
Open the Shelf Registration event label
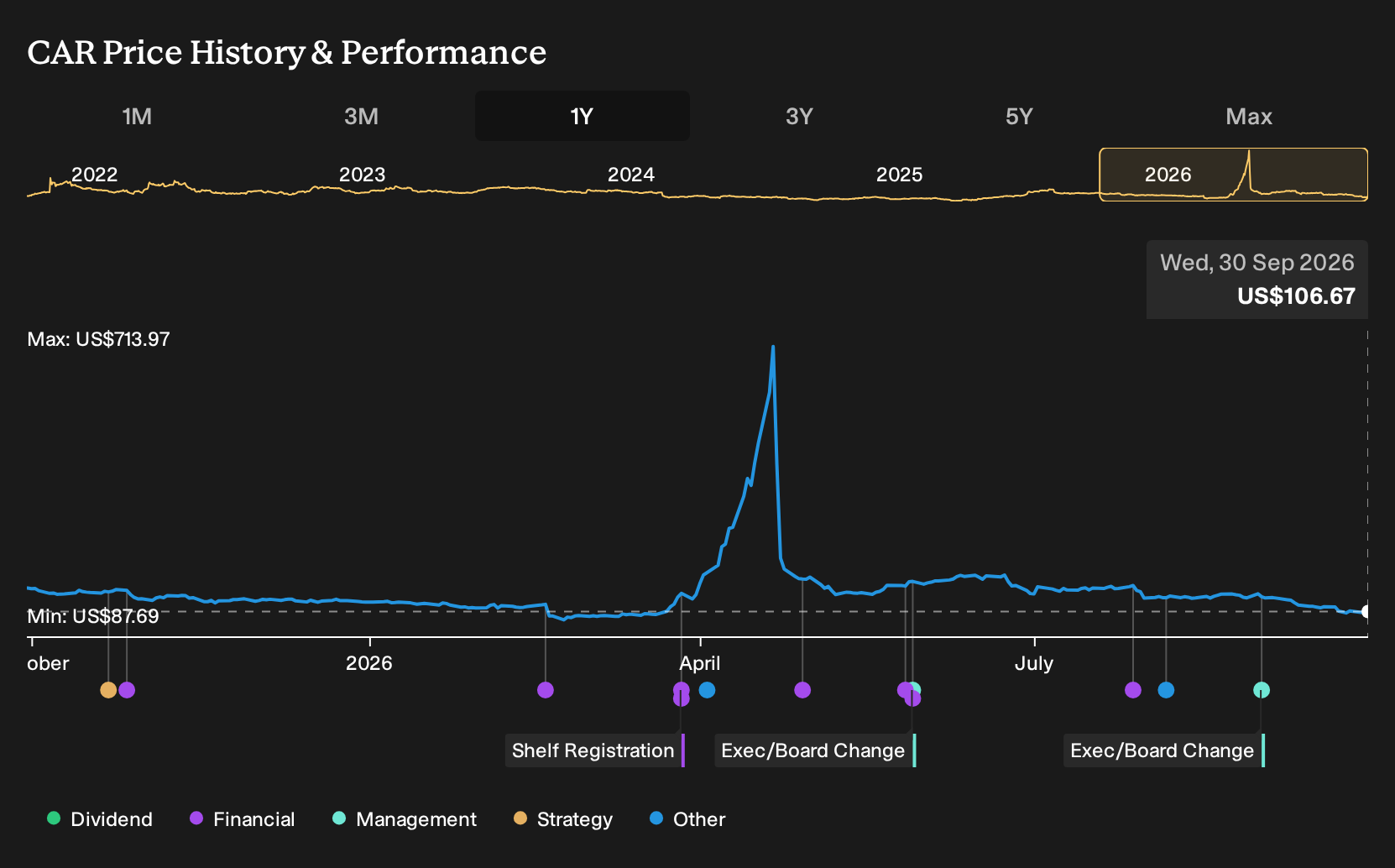595,750
